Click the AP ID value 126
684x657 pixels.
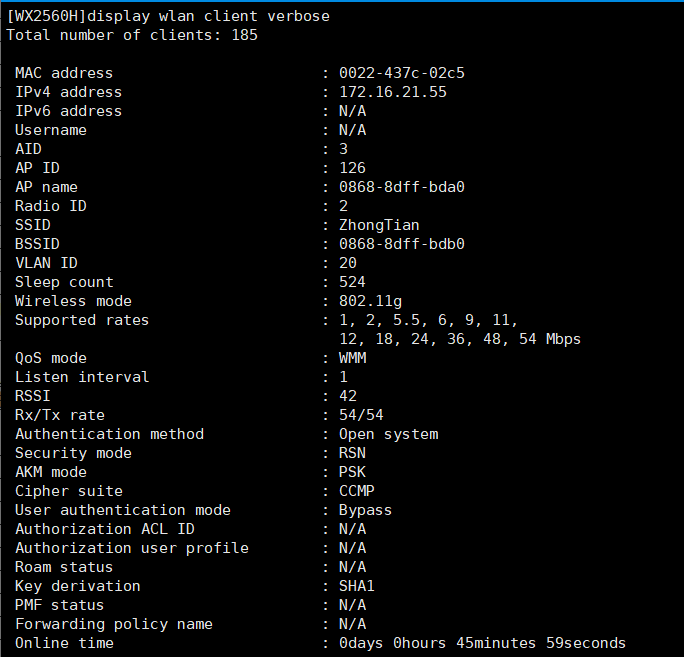coord(352,168)
